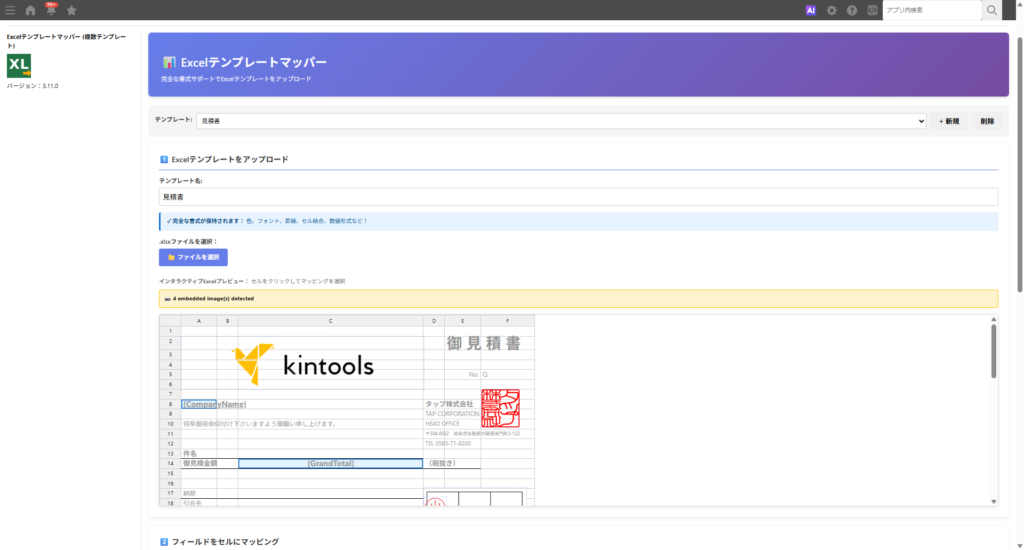This screenshot has width=1024, height=550.
Task: Open settings gear in top bar
Action: (831, 10)
